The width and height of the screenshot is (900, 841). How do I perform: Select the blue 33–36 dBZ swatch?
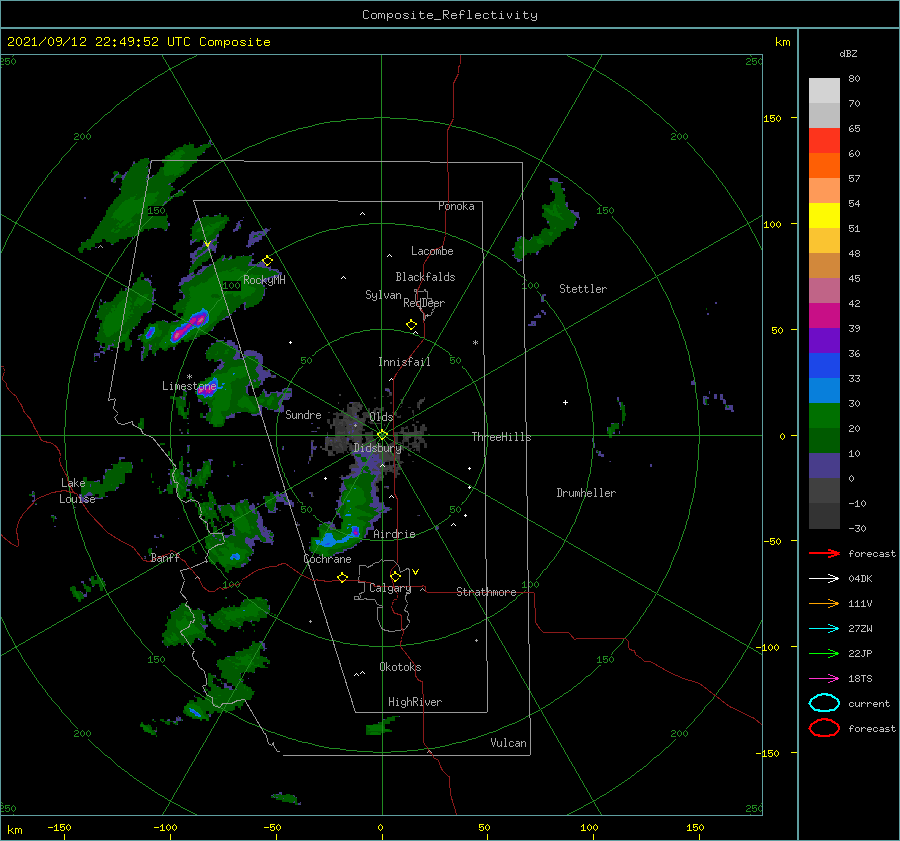coord(824,366)
